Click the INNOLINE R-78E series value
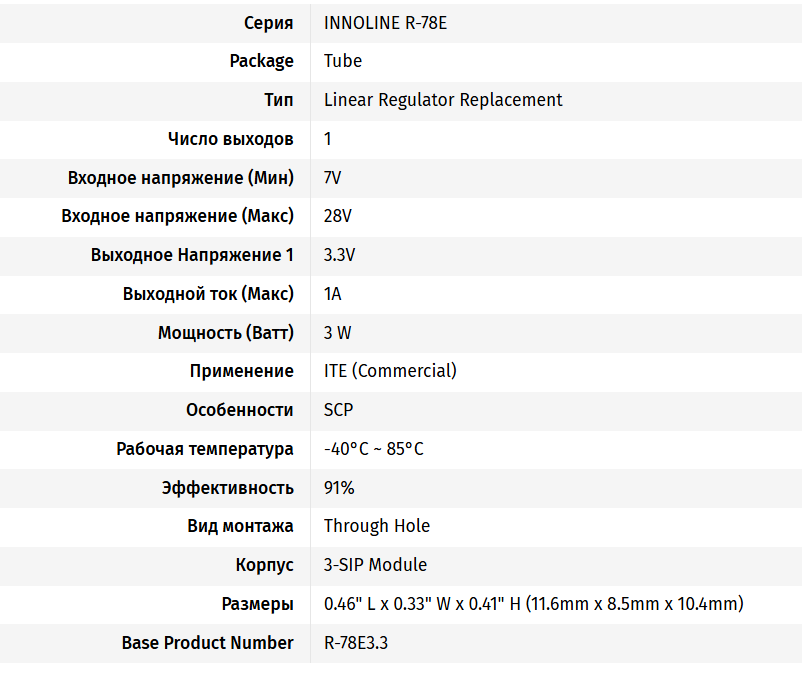 385,22
